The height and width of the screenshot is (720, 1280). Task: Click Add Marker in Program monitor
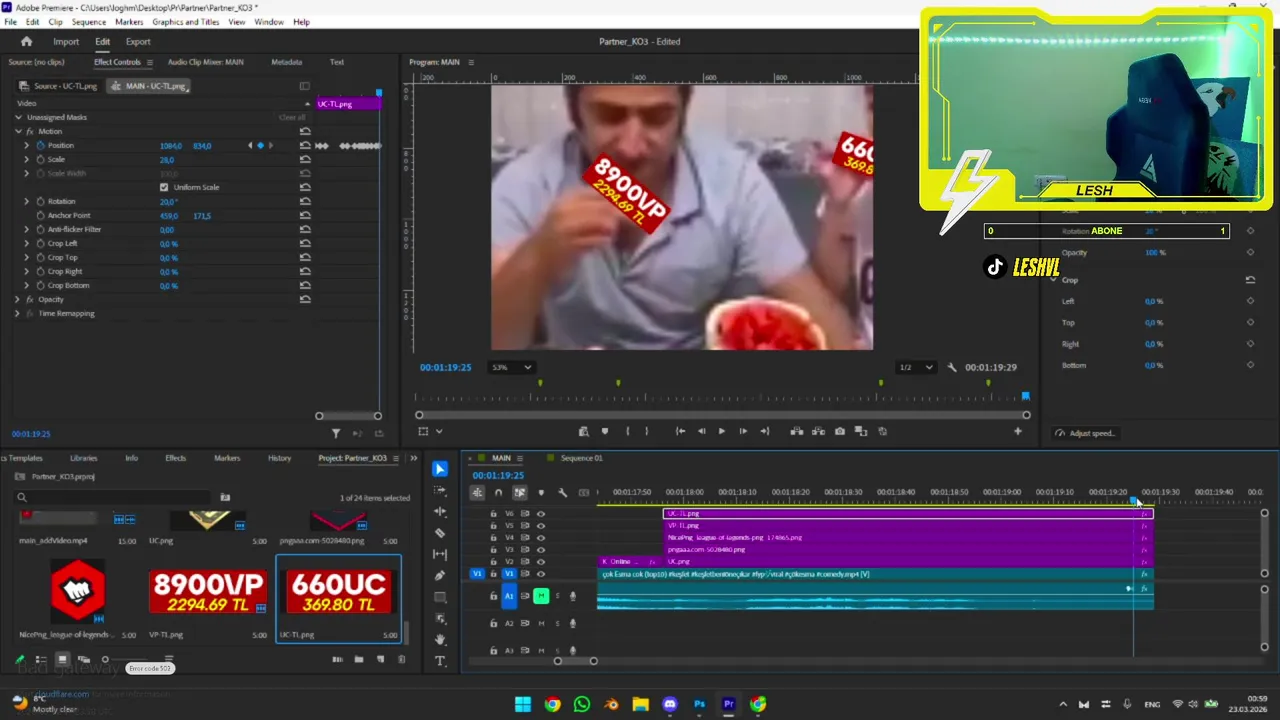click(605, 431)
